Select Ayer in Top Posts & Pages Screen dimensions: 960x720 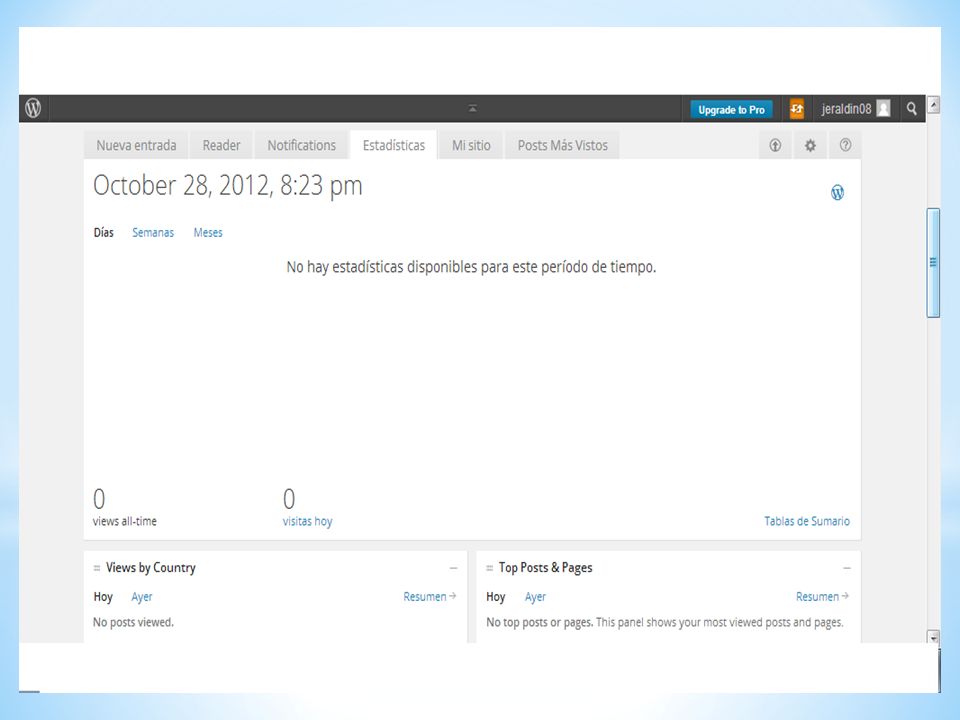(535, 597)
